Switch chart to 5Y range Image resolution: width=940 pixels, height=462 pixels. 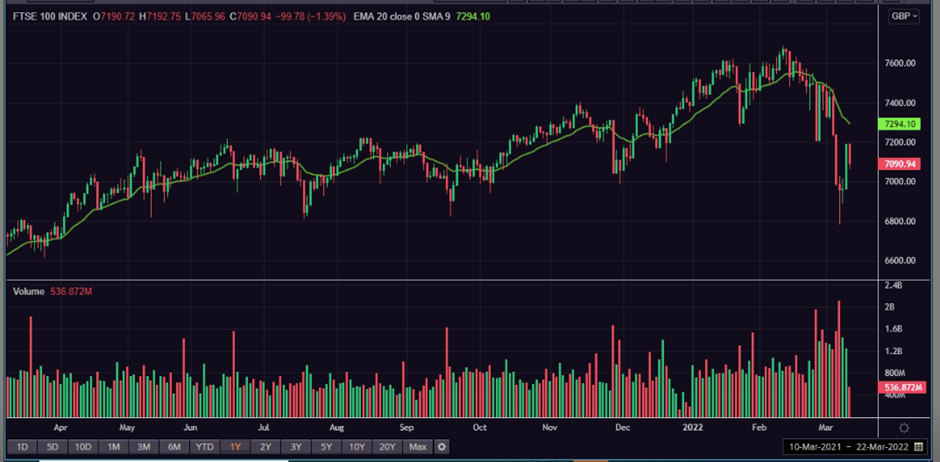[x=326, y=447]
